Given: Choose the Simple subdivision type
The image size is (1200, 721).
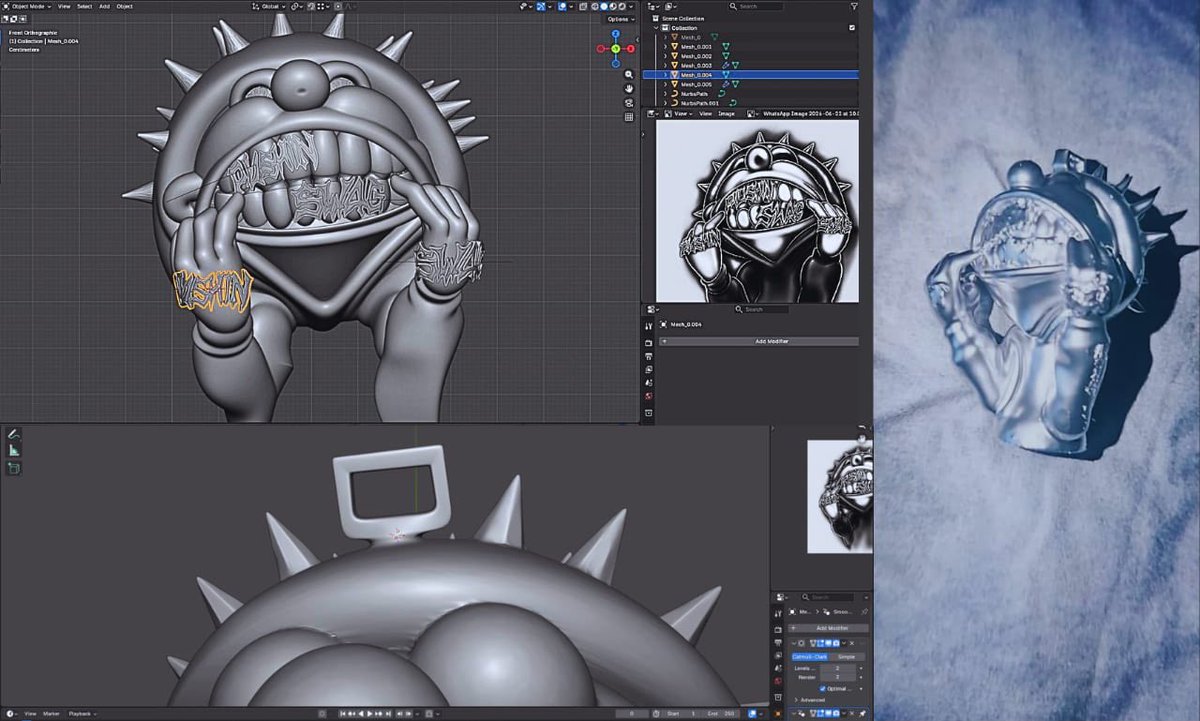Looking at the screenshot, I should pyautogui.click(x=846, y=657).
